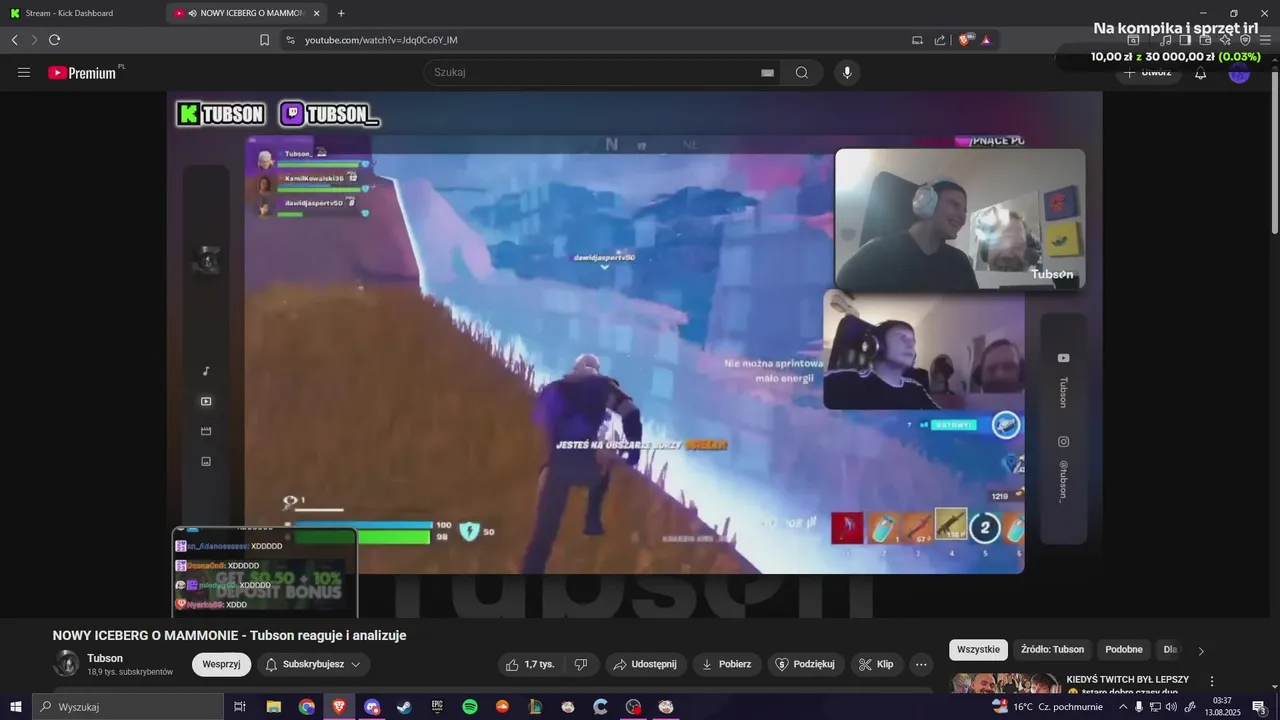
Task: Bookmark this page via the bookmark icon
Action: pos(265,40)
